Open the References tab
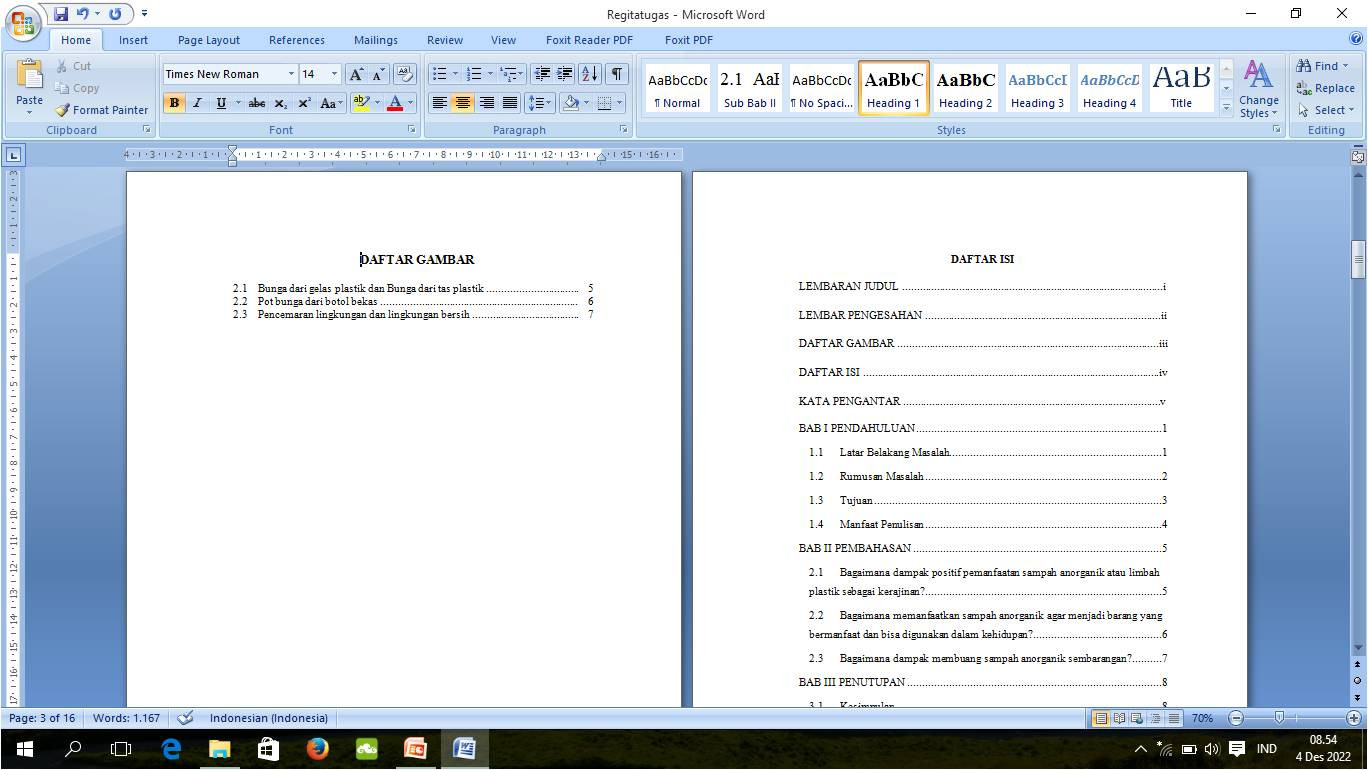Screen dimensions: 1368x770 pos(297,40)
